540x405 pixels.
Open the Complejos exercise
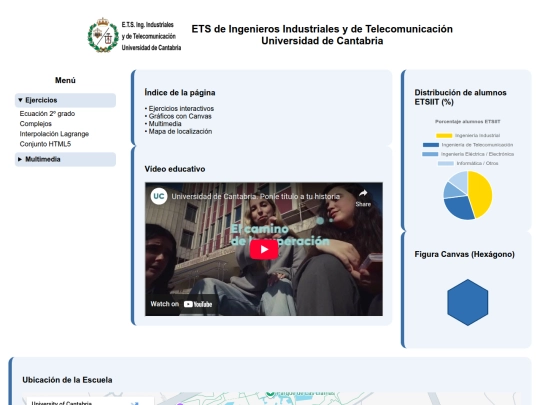[x=35, y=124]
